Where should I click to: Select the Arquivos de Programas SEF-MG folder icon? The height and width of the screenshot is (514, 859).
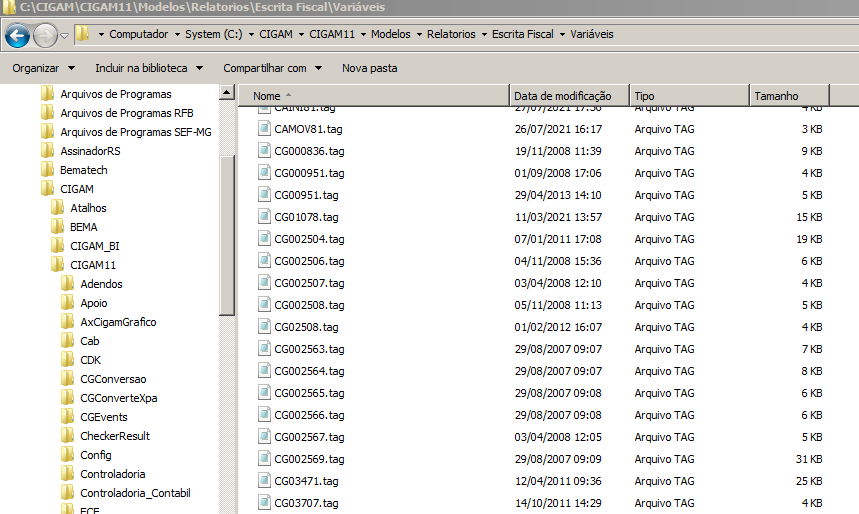pos(48,132)
